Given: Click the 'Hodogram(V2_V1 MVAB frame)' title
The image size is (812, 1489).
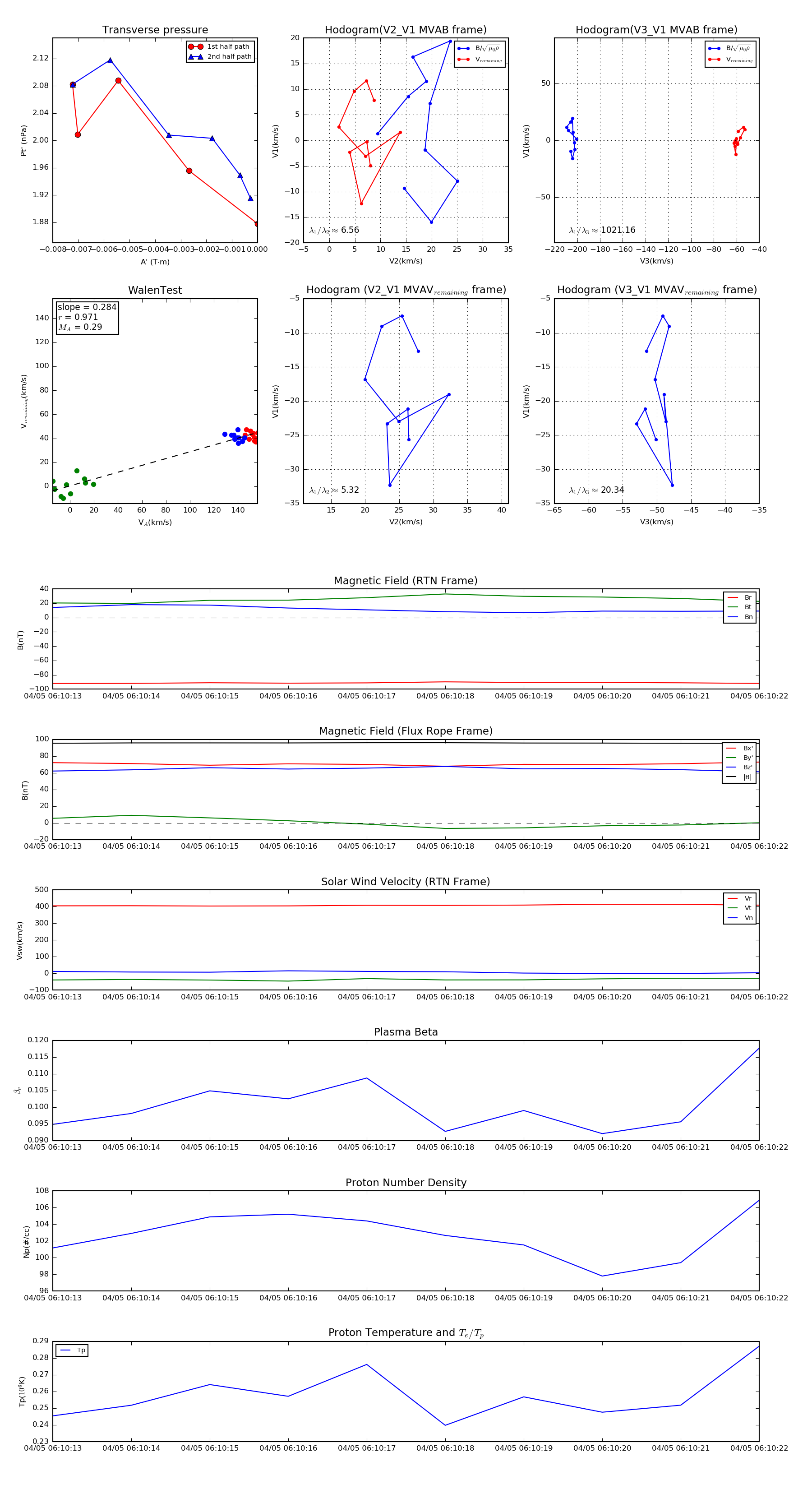Looking at the screenshot, I should [406, 30].
